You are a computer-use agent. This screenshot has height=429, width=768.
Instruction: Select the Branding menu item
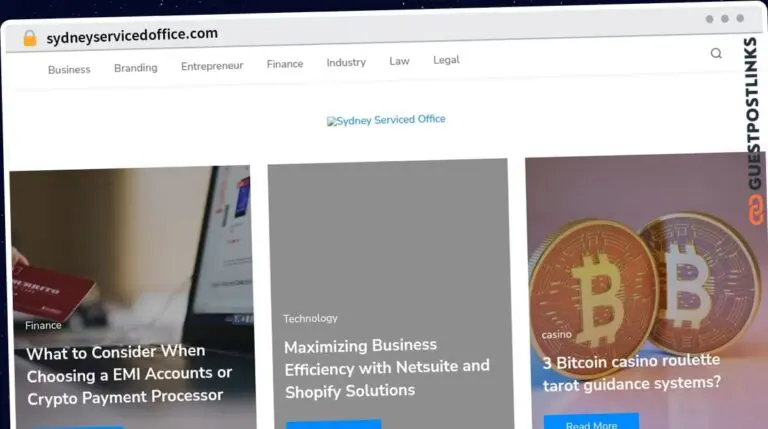point(136,68)
